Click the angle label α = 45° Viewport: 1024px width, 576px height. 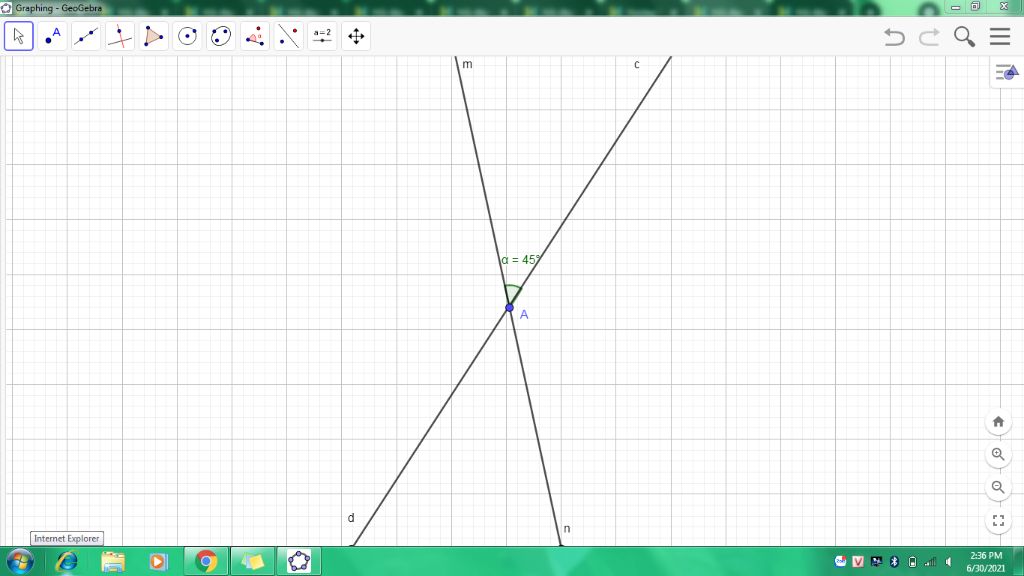tap(520, 260)
